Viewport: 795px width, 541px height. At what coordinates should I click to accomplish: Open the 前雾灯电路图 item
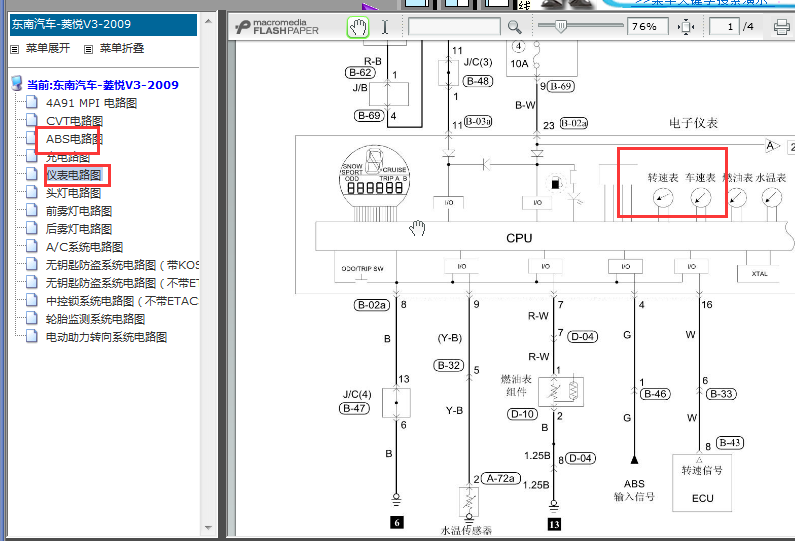[79, 211]
